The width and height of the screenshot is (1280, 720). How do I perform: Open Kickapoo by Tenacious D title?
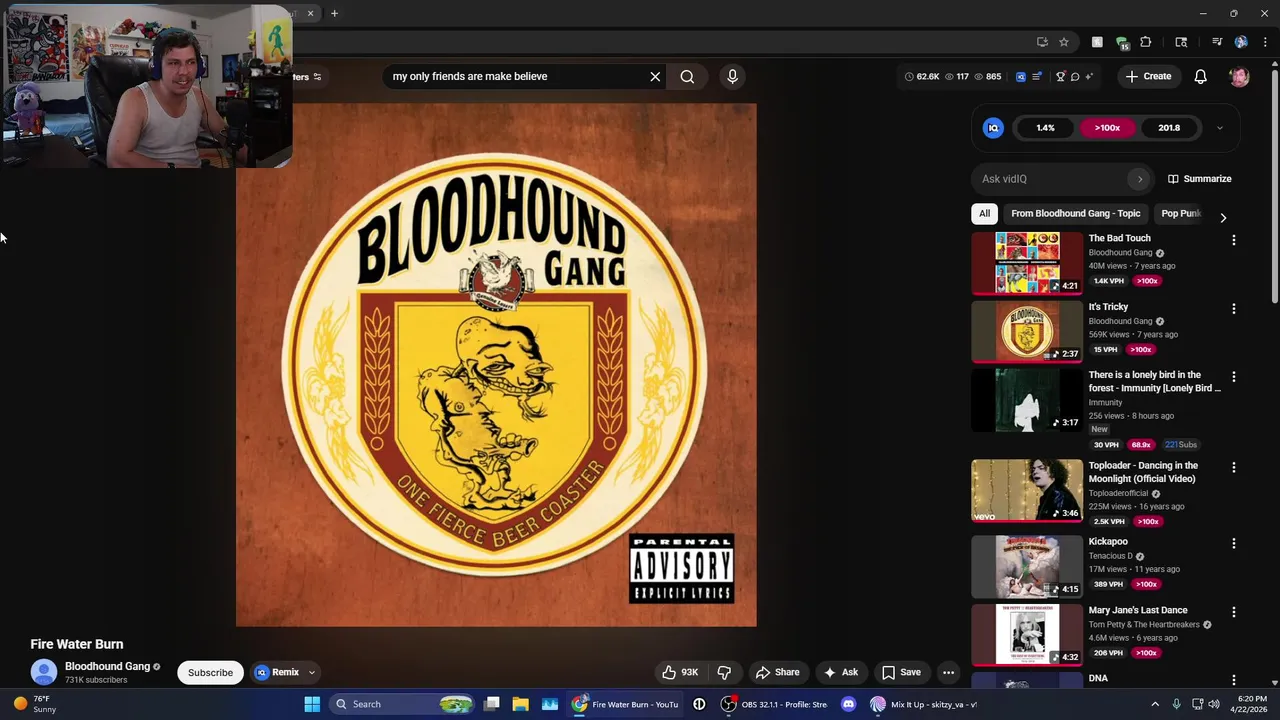(x=1108, y=542)
